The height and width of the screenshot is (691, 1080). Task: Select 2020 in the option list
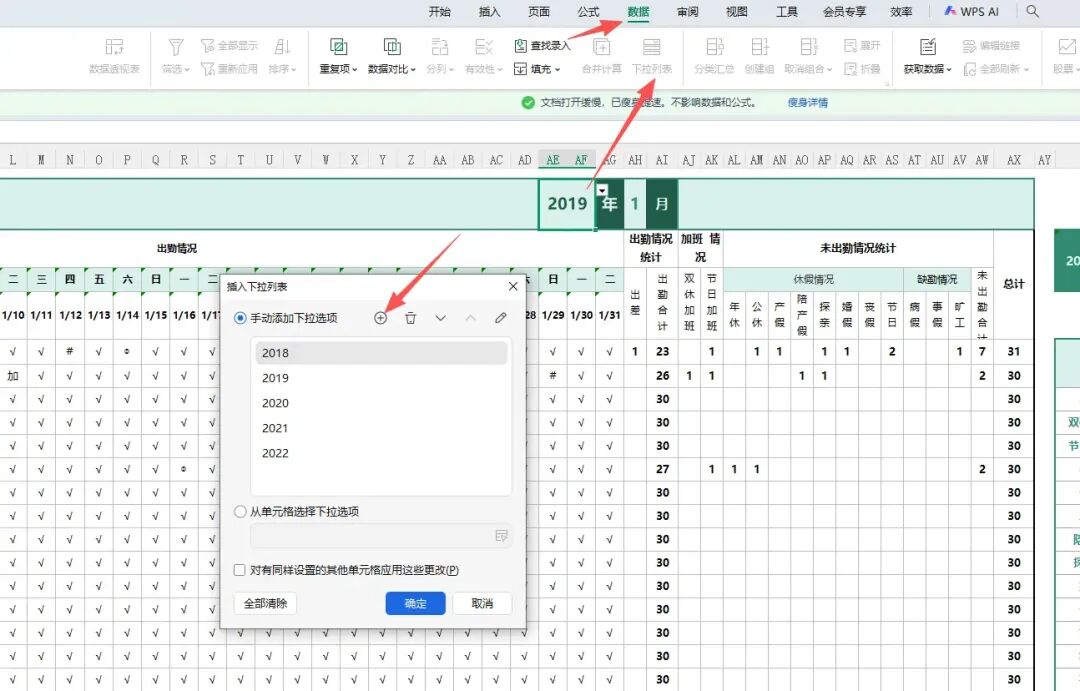click(275, 403)
